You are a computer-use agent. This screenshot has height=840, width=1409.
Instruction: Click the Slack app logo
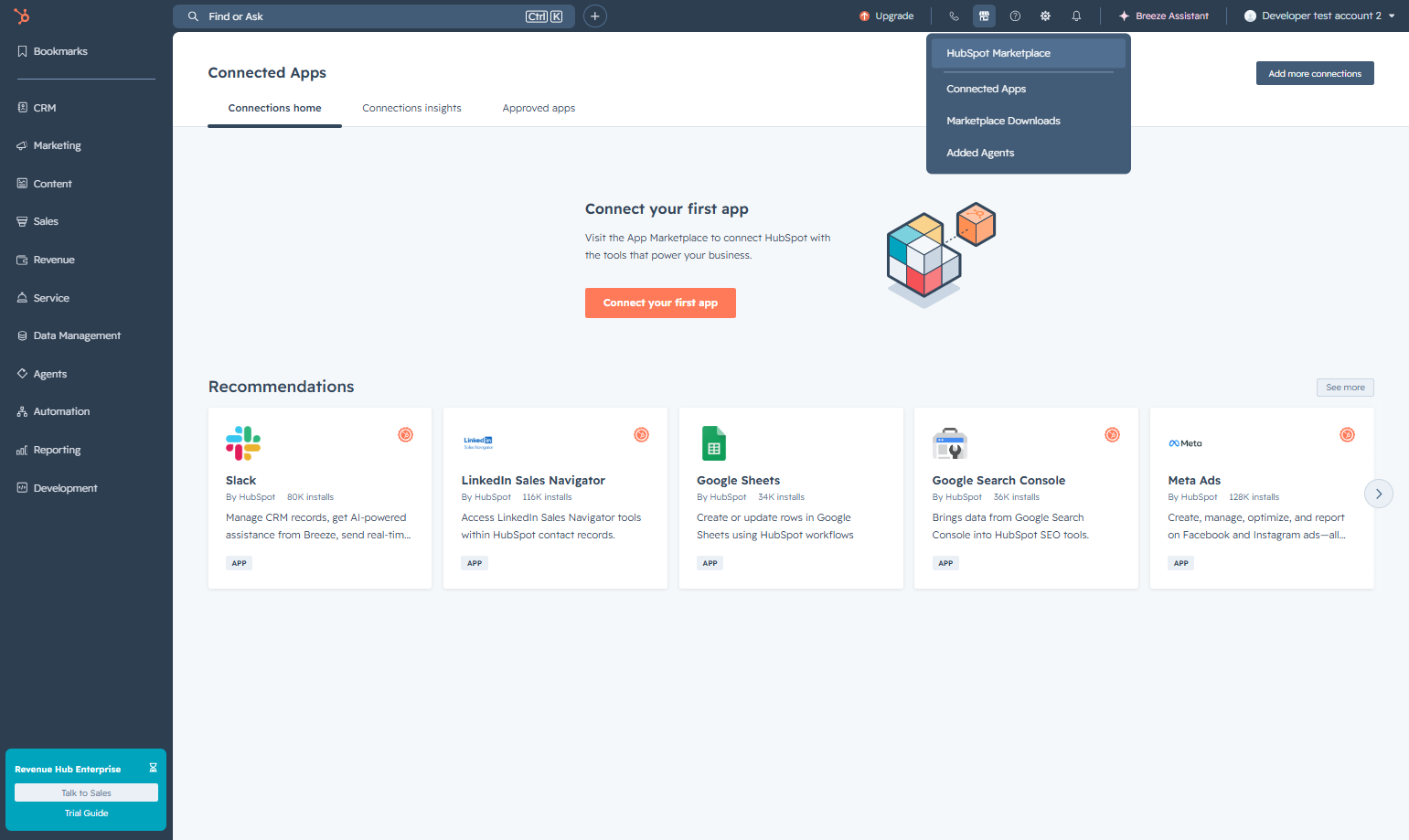(243, 443)
